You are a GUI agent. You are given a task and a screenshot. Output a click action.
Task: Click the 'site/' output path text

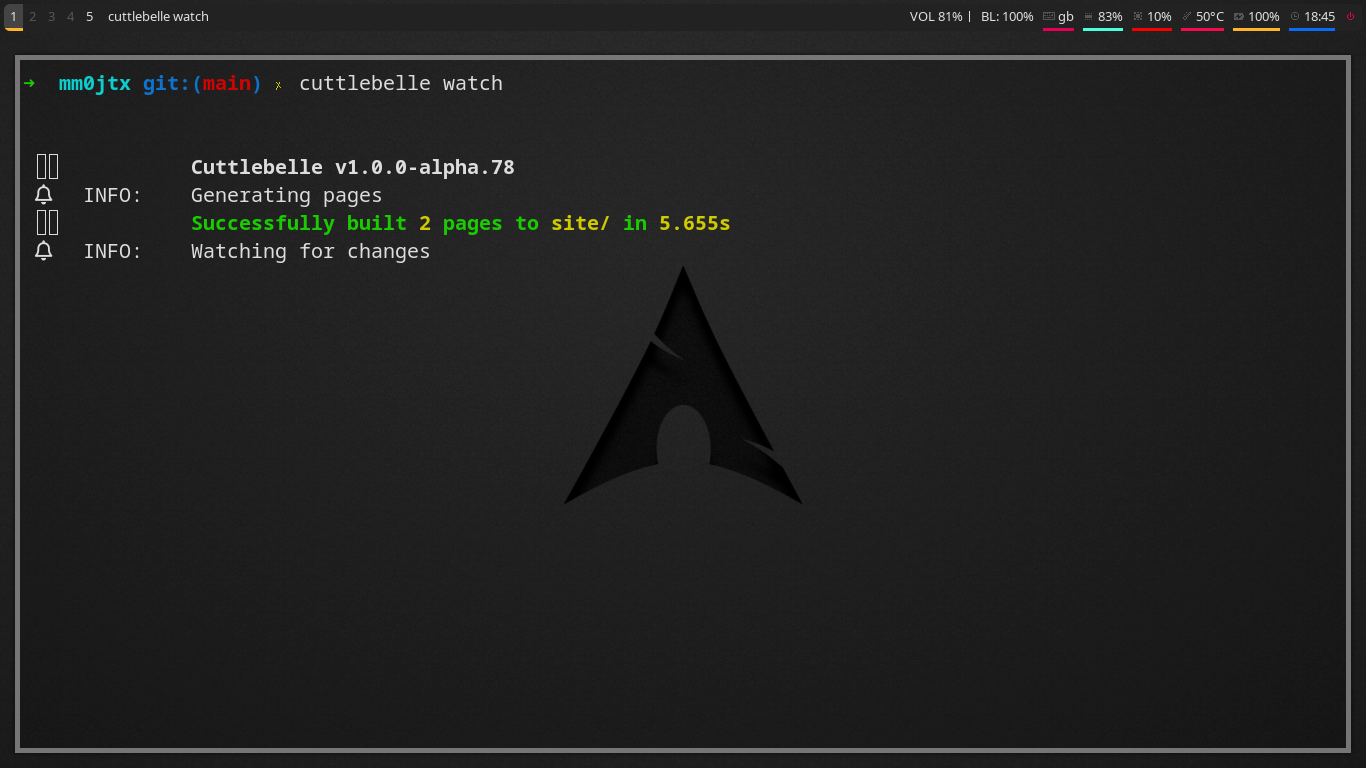click(581, 223)
